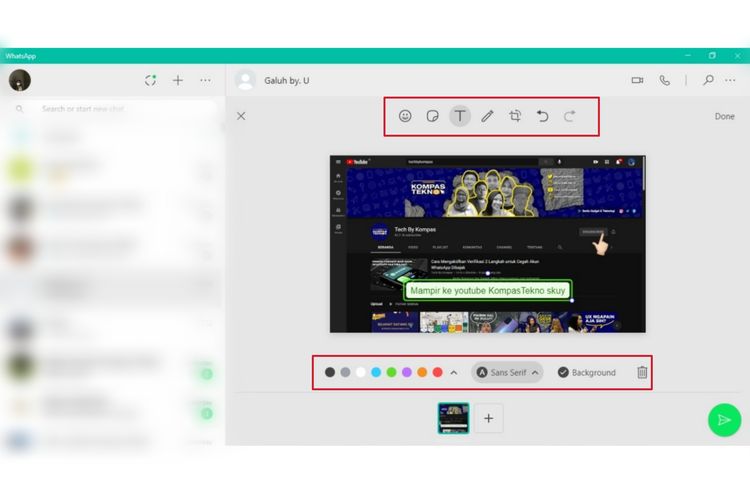Expand more colors with the chevron

click(453, 372)
